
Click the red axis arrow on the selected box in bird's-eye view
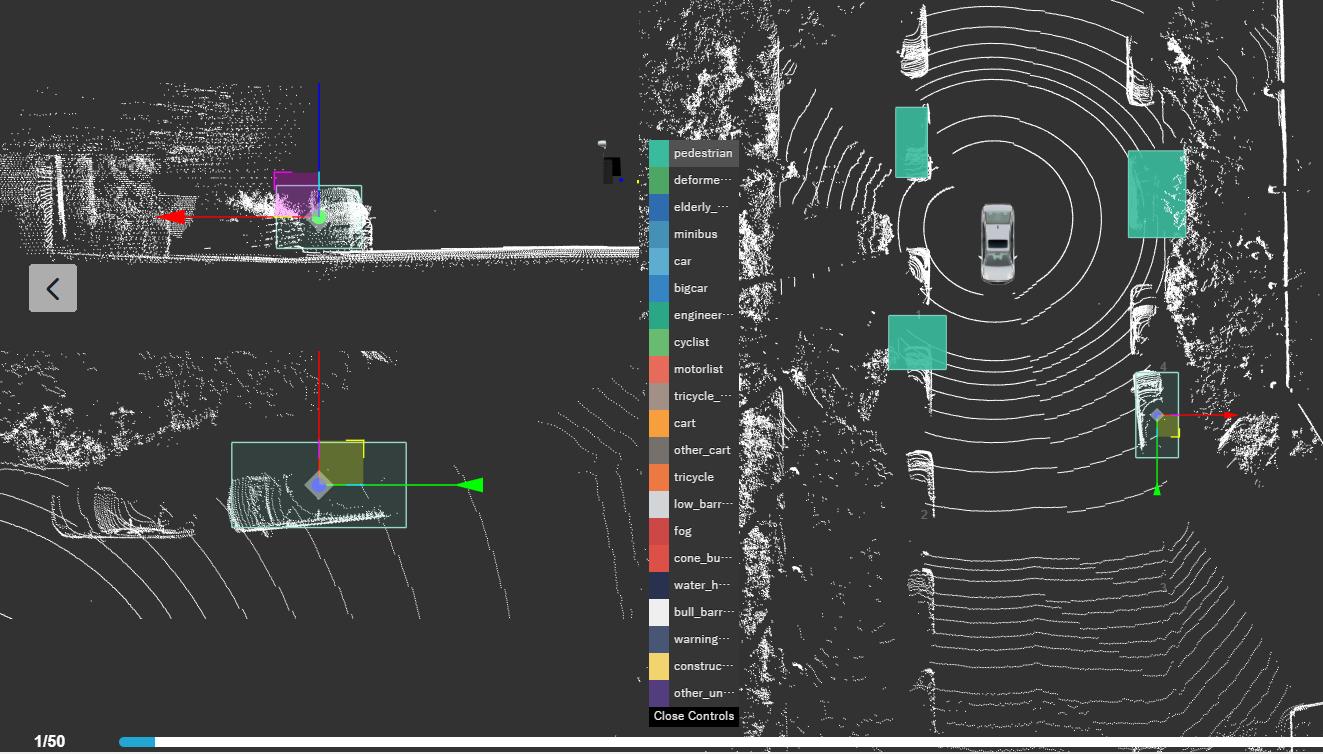[1230, 415]
